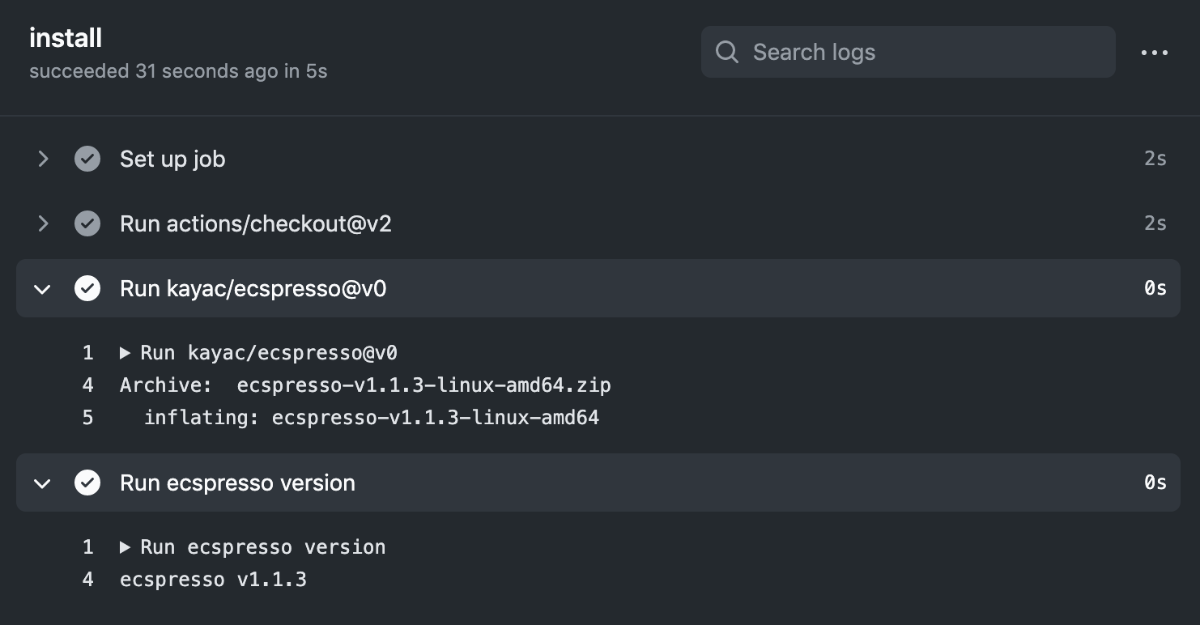Open the three-dot options menu
This screenshot has width=1200, height=625.
click(1154, 52)
